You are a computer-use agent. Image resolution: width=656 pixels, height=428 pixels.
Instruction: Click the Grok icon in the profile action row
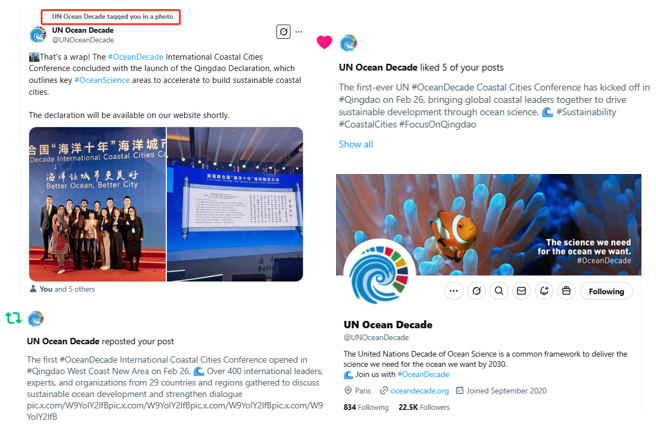pyautogui.click(x=476, y=291)
